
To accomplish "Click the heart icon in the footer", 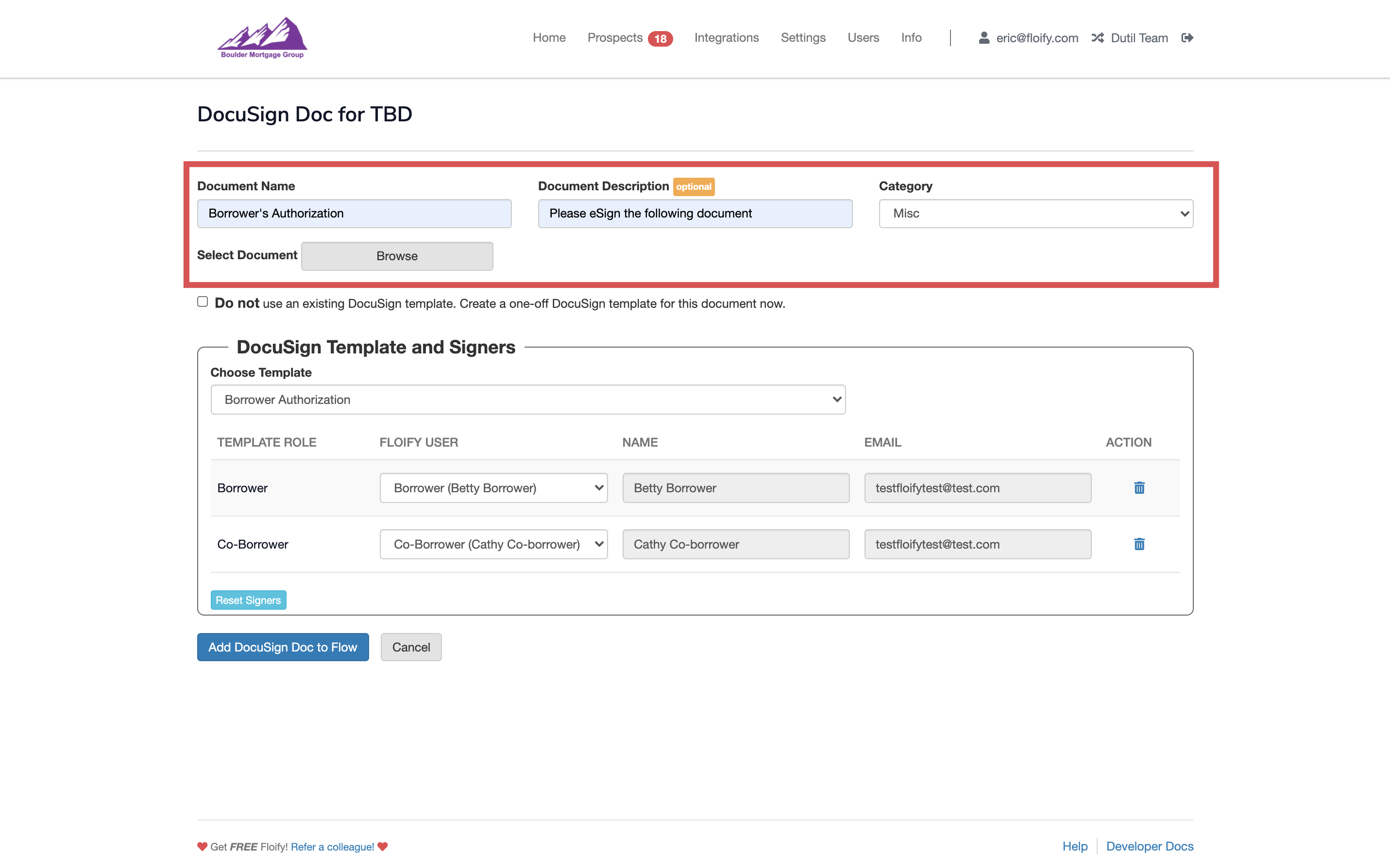I will tap(202, 846).
